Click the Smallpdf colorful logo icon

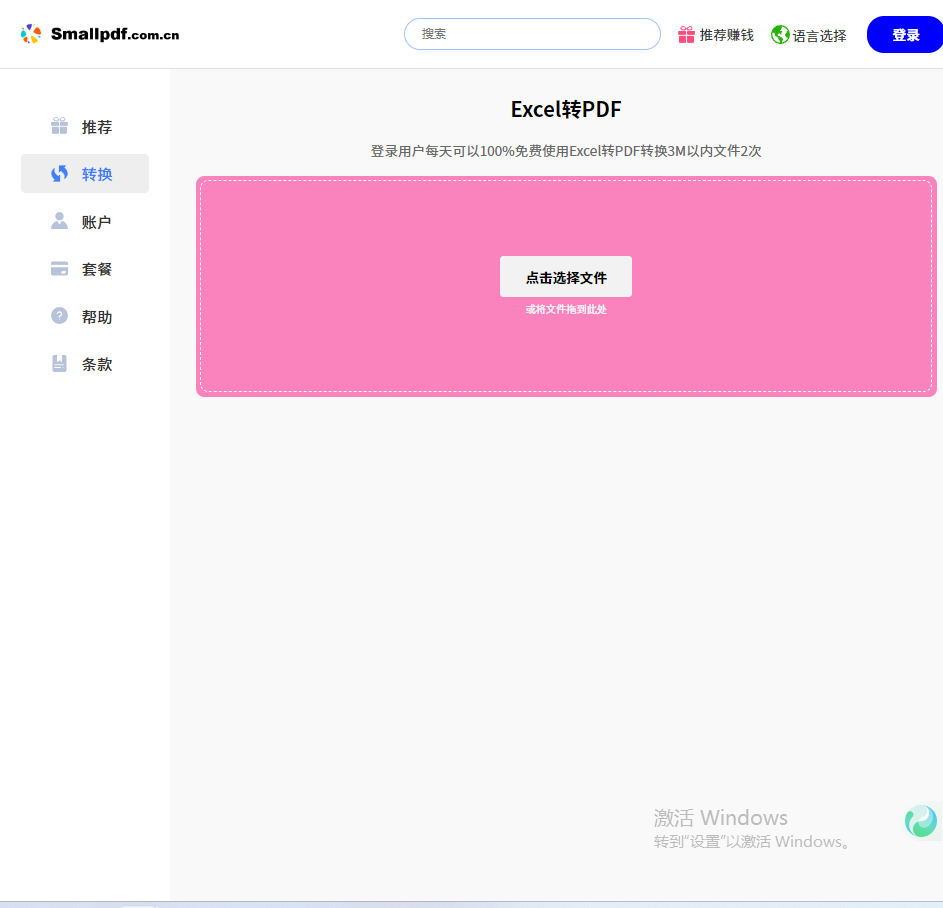pos(31,34)
